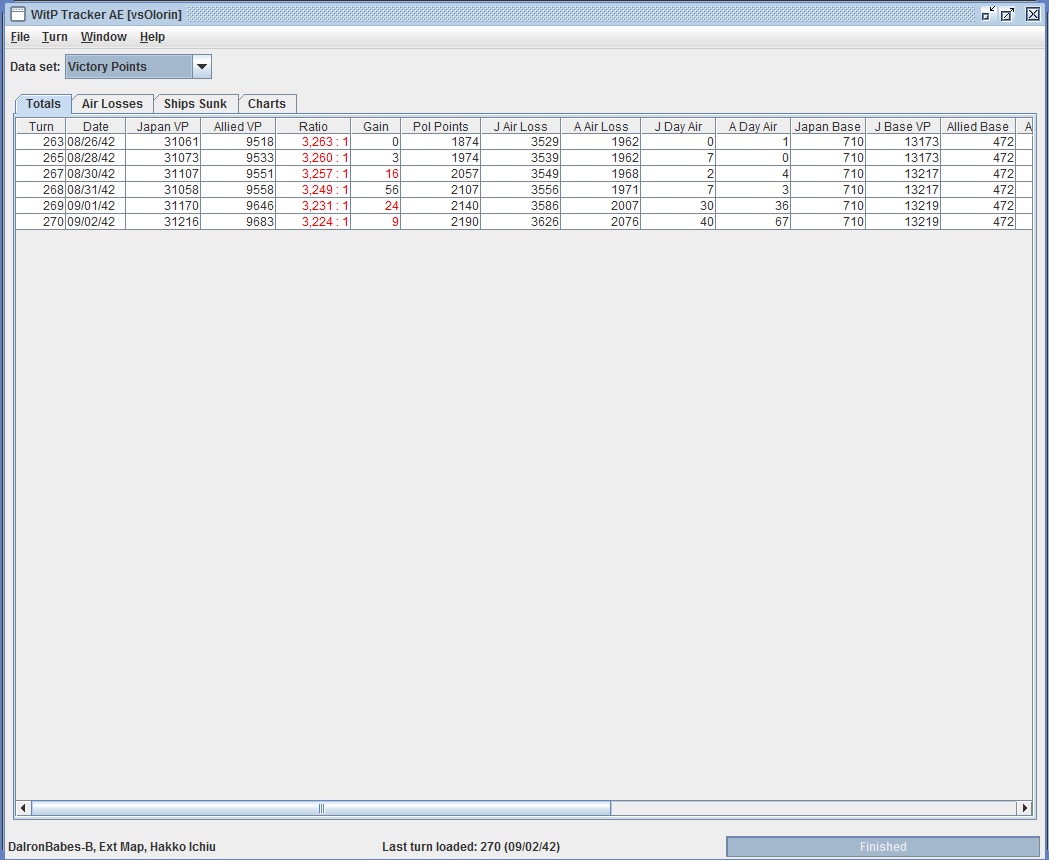The width and height of the screenshot is (1049, 860).
Task: Select Japan VP cell 31107
Action: [163, 174]
